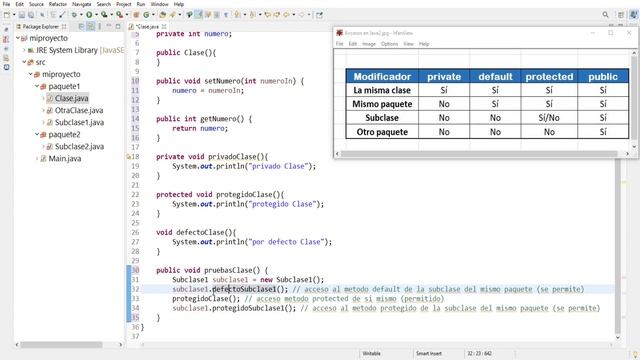Viewport: 640px width, 360px height.
Task: Open the IrfanView Image menu
Action: pos(369,44)
